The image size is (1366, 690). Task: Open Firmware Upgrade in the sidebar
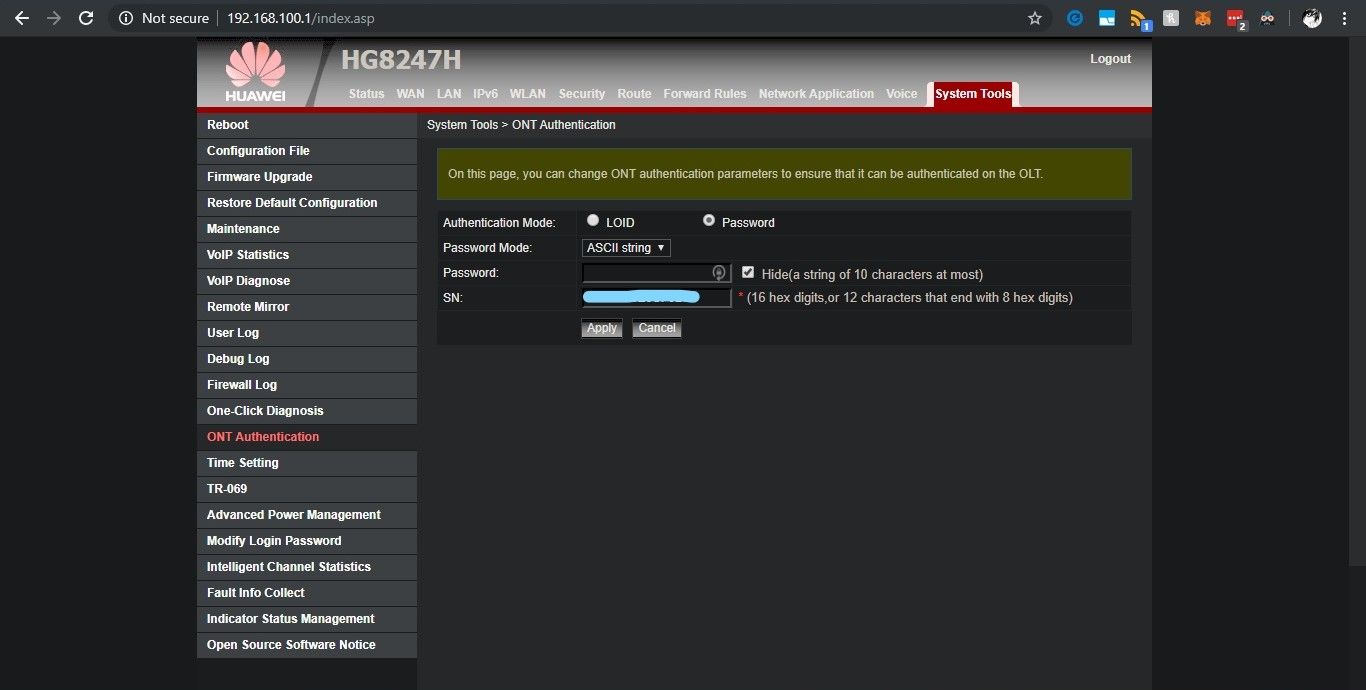(x=259, y=177)
